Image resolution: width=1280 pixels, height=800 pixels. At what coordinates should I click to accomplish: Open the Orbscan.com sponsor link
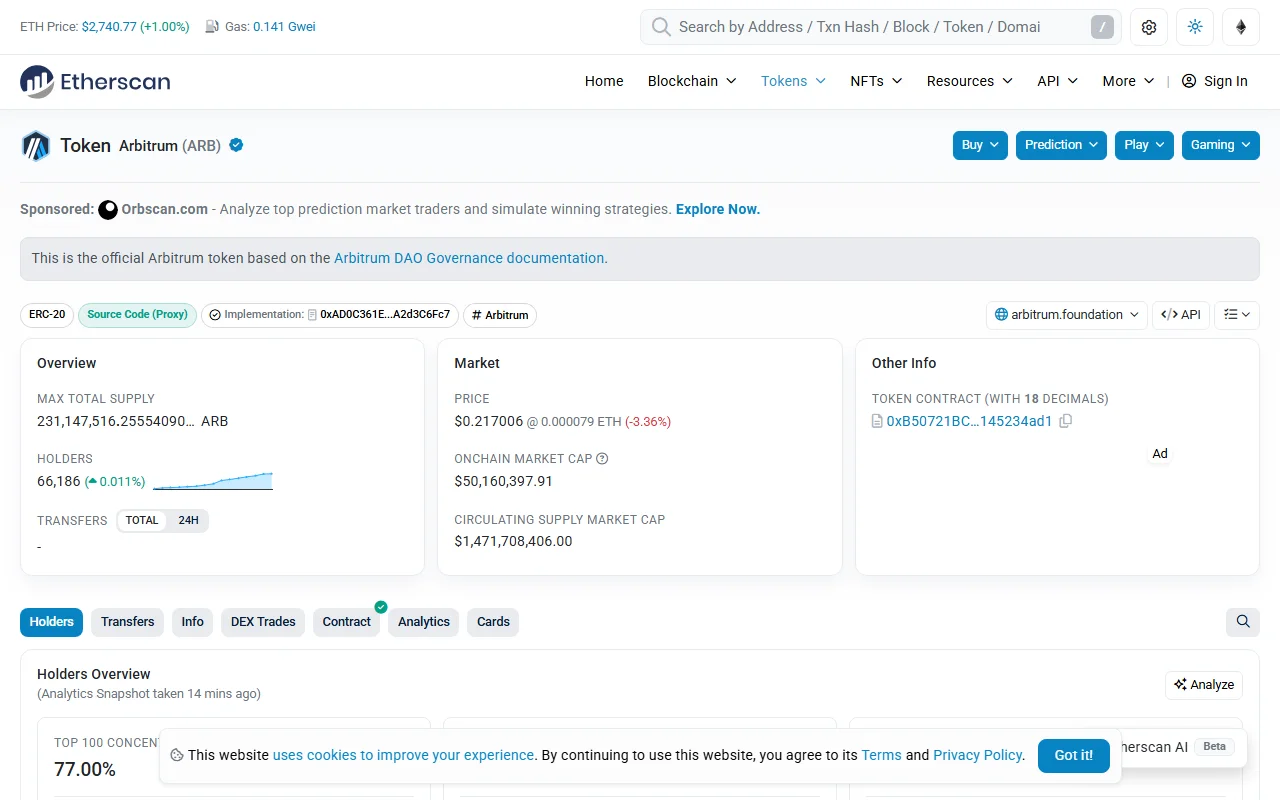point(165,209)
